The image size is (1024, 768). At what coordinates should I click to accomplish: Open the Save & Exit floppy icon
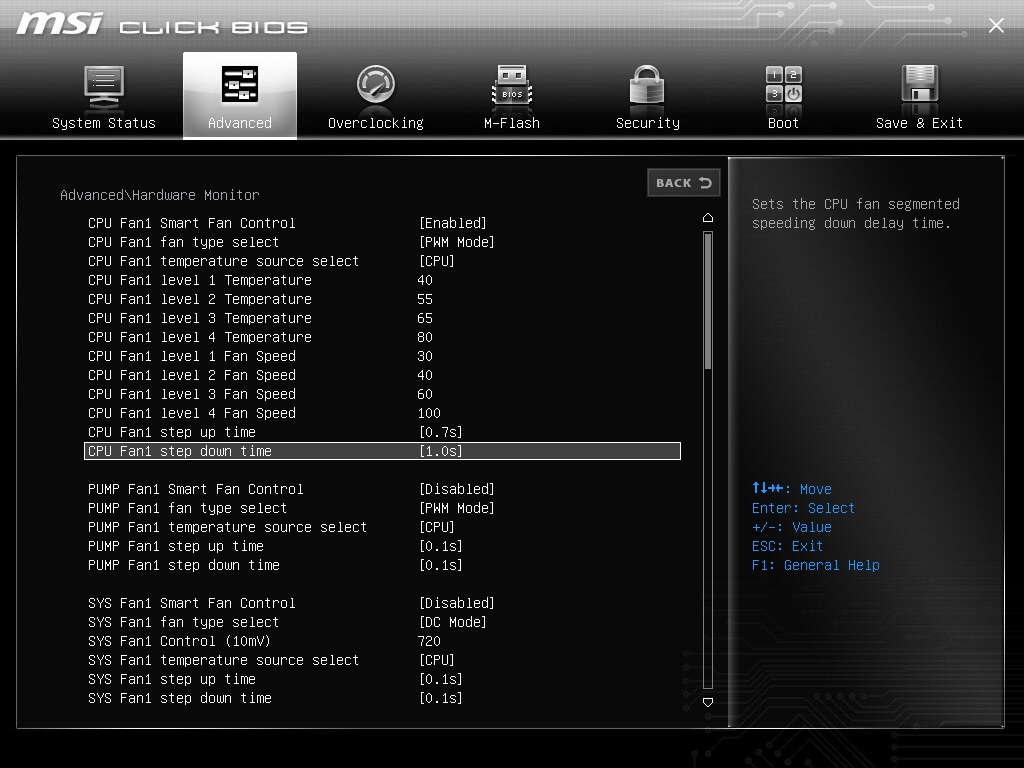(x=920, y=84)
